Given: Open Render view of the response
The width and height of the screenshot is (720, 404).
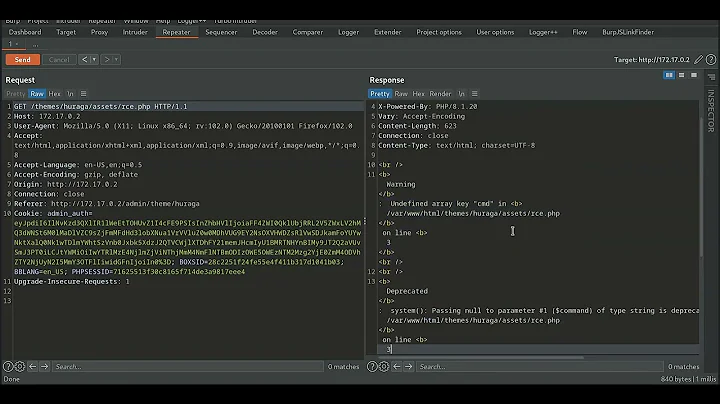Looking at the screenshot, I should (x=440, y=94).
